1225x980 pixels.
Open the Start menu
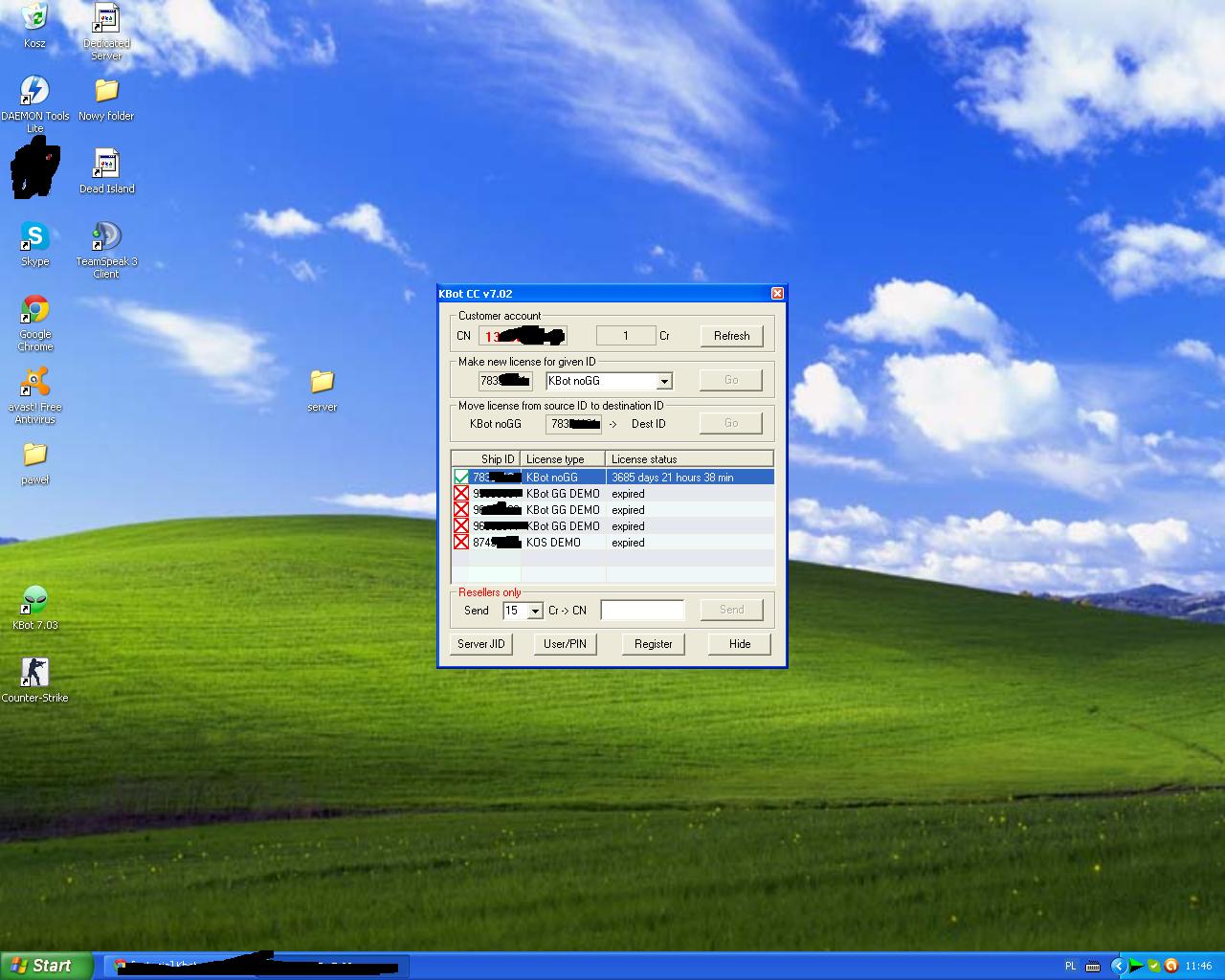click(x=47, y=966)
